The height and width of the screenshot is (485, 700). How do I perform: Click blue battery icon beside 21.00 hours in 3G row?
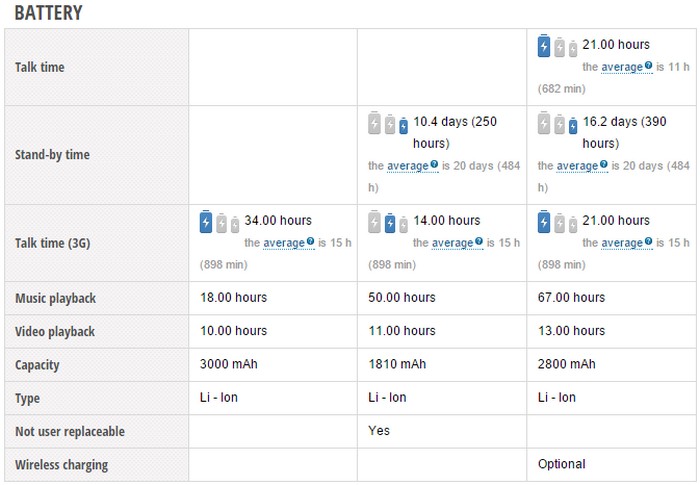[544, 222]
